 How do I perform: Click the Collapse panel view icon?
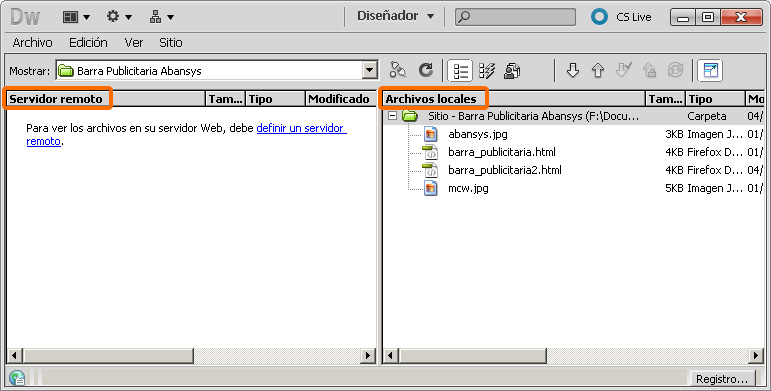(711, 71)
